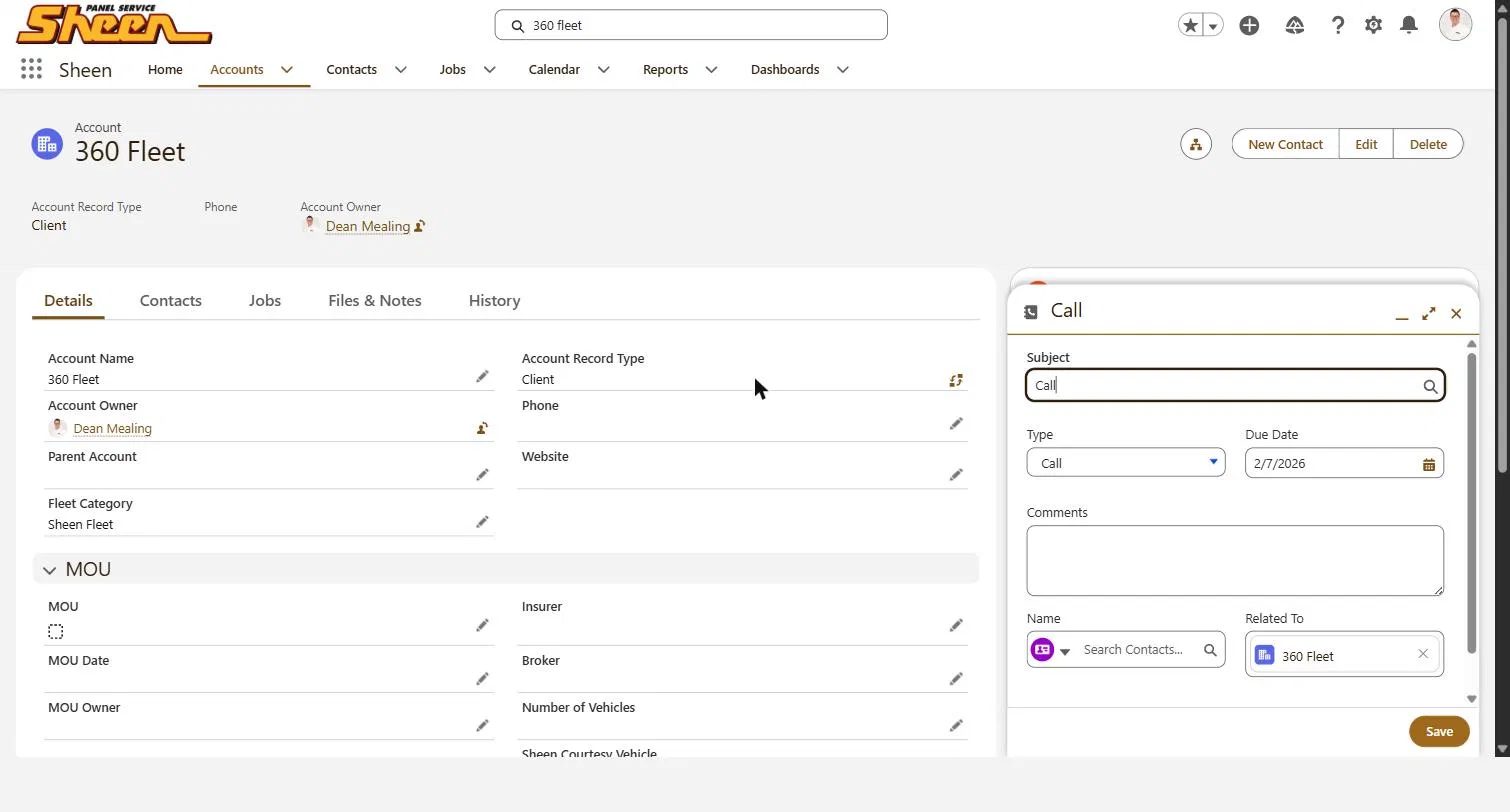This screenshot has height=812, width=1510.
Task: Close the Call composer panel
Action: pyautogui.click(x=1456, y=314)
